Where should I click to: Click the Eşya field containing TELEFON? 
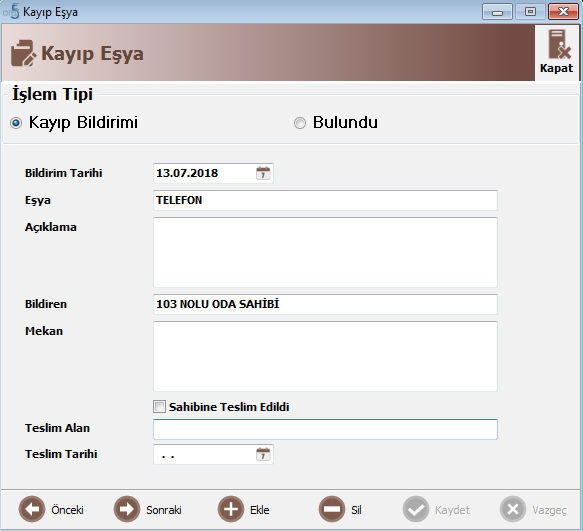(325, 200)
